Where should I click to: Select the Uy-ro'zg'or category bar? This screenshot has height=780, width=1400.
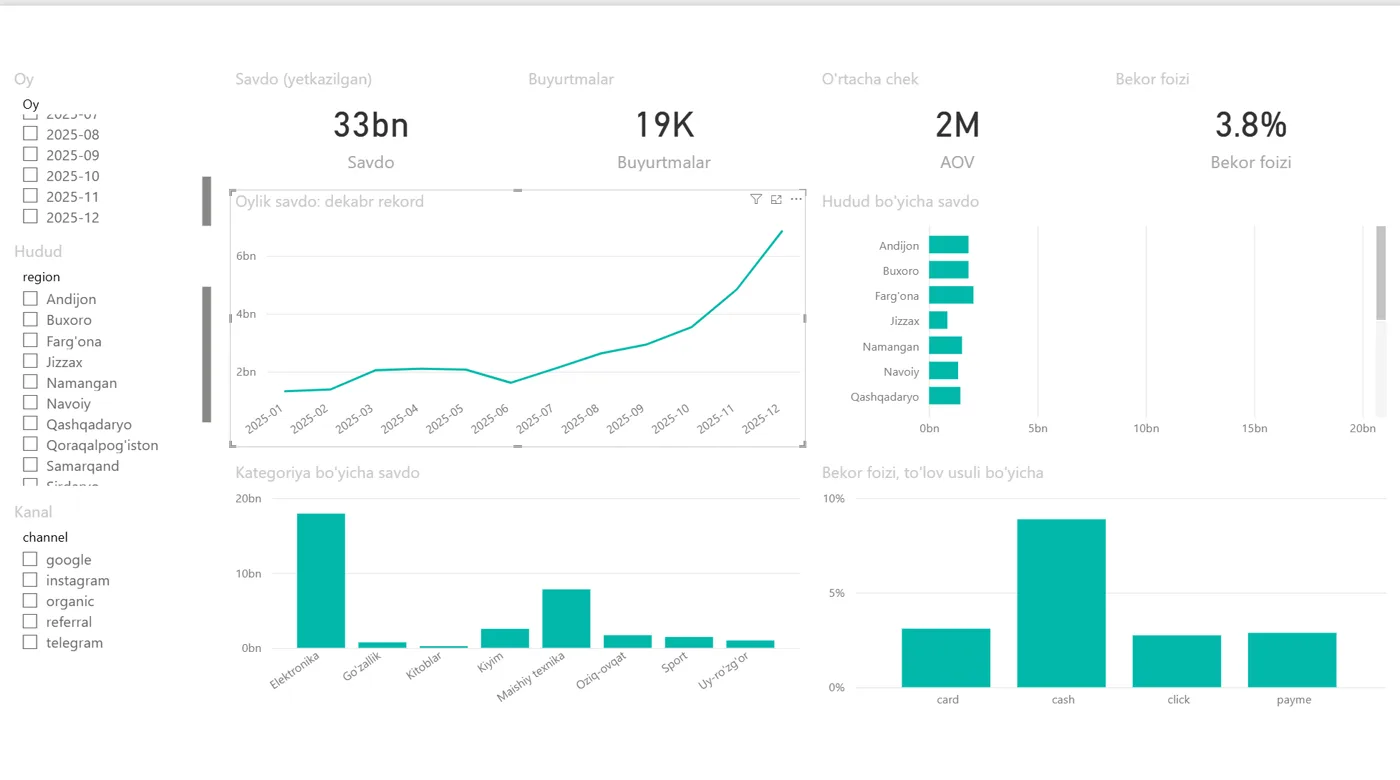point(750,644)
